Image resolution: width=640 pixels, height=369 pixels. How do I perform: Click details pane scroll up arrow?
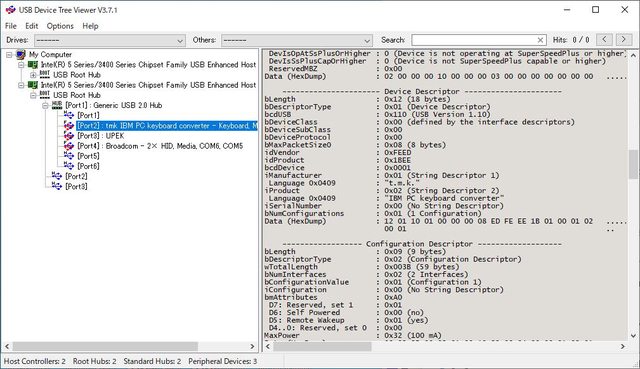click(x=633, y=55)
